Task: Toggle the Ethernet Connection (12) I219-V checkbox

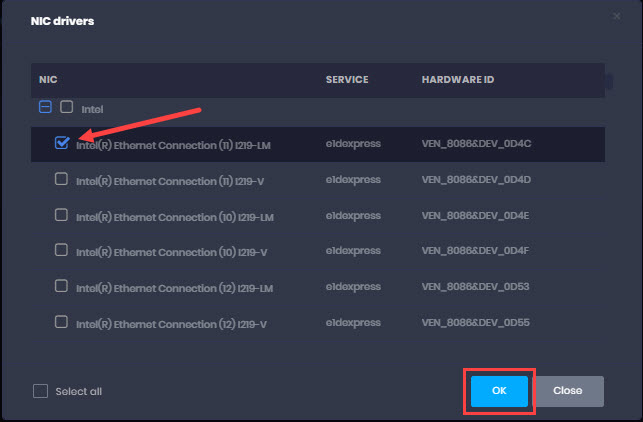Action: pos(62,322)
